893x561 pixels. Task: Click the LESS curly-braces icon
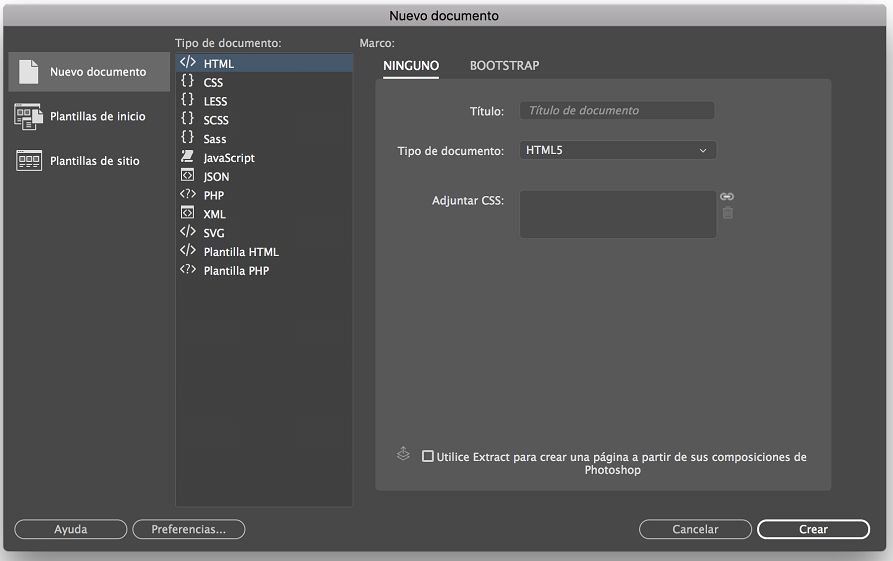187,100
